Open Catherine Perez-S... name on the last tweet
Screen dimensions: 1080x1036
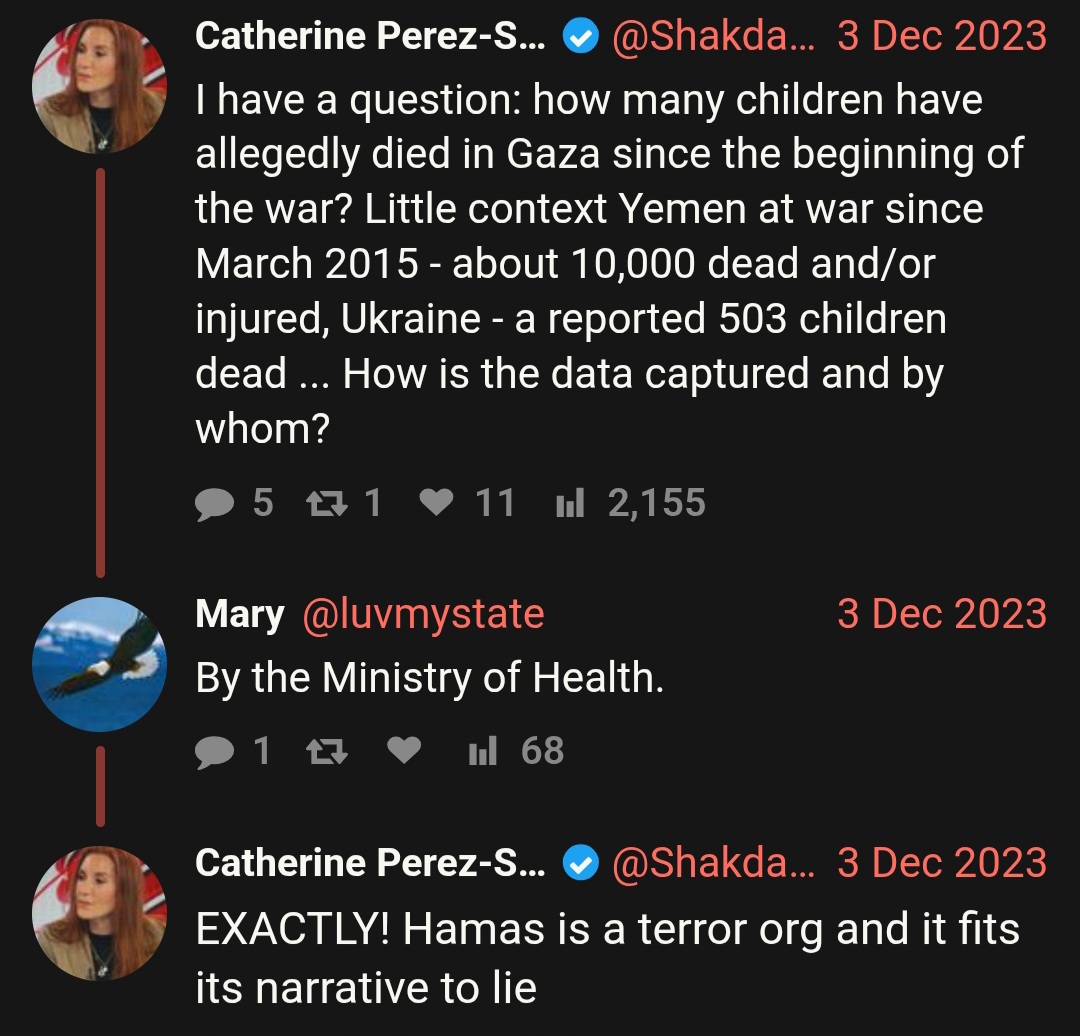point(370,862)
